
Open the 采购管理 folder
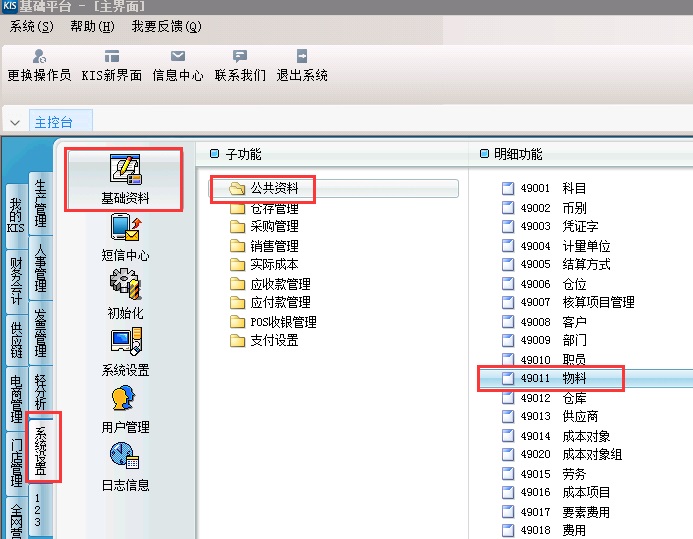[264, 227]
